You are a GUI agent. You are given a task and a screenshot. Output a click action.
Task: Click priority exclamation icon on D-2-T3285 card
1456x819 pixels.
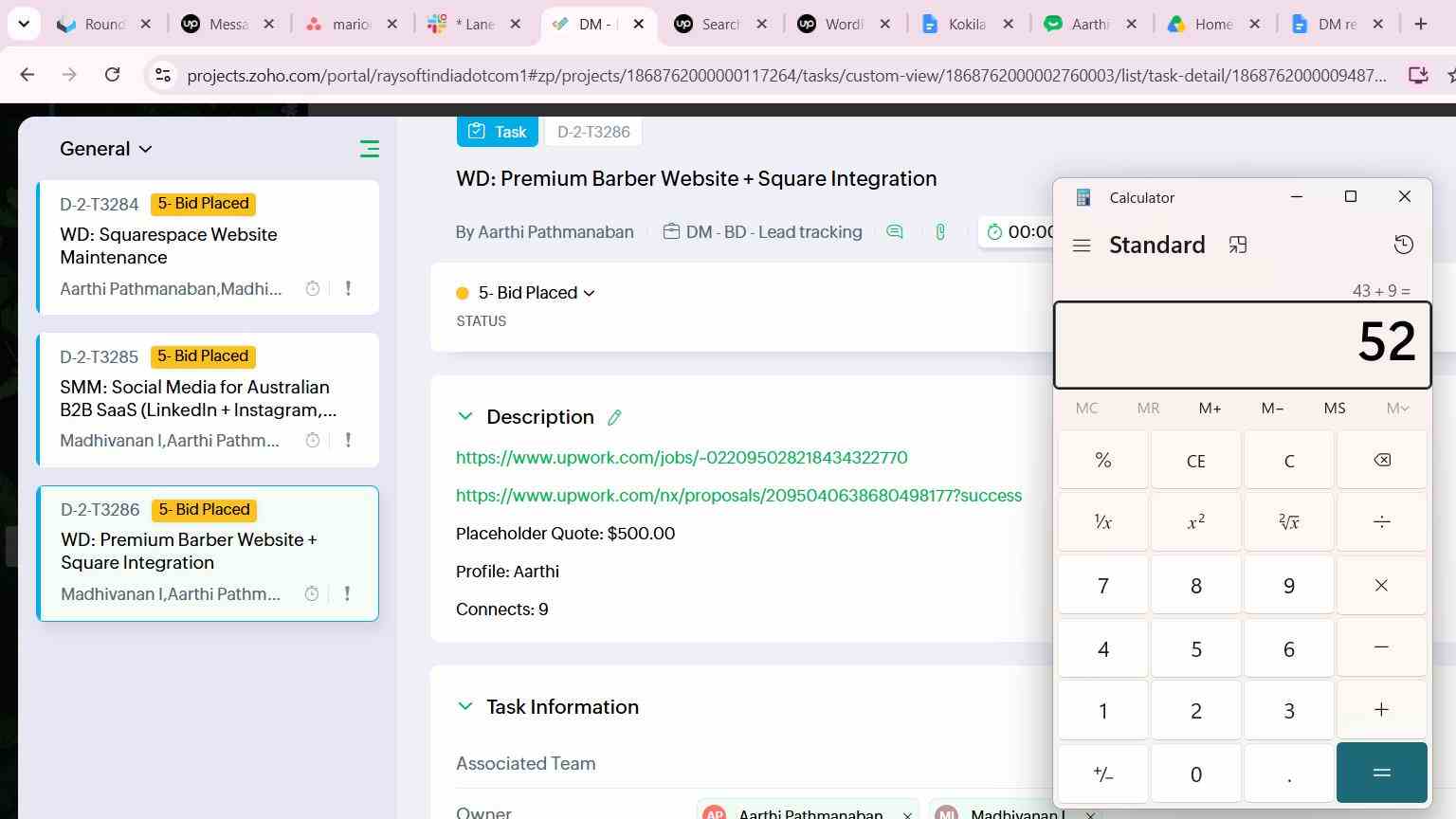348,440
